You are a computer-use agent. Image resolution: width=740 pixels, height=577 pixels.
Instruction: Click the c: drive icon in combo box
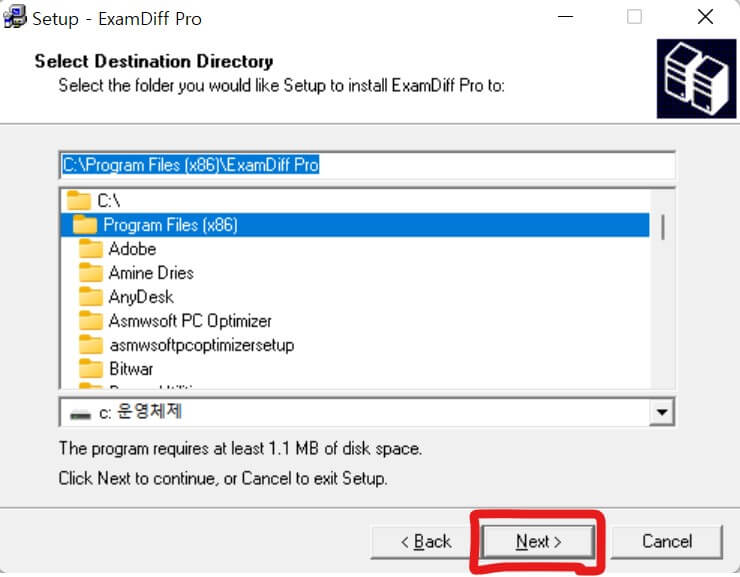(80, 415)
